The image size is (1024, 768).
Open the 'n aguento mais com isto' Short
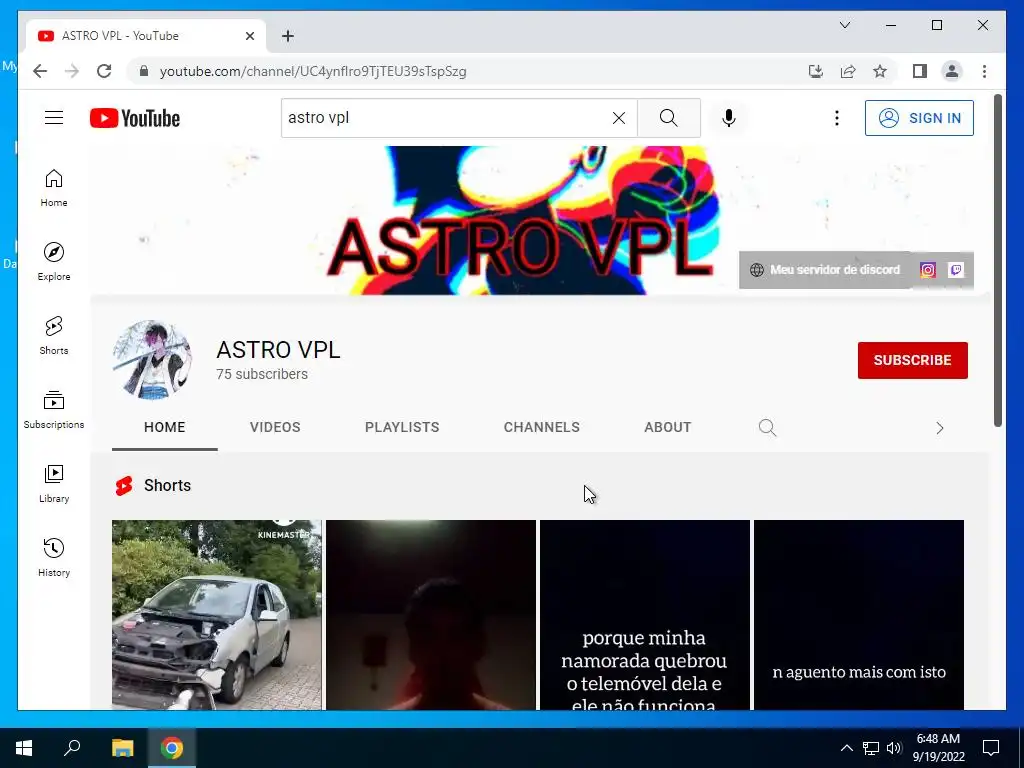859,615
